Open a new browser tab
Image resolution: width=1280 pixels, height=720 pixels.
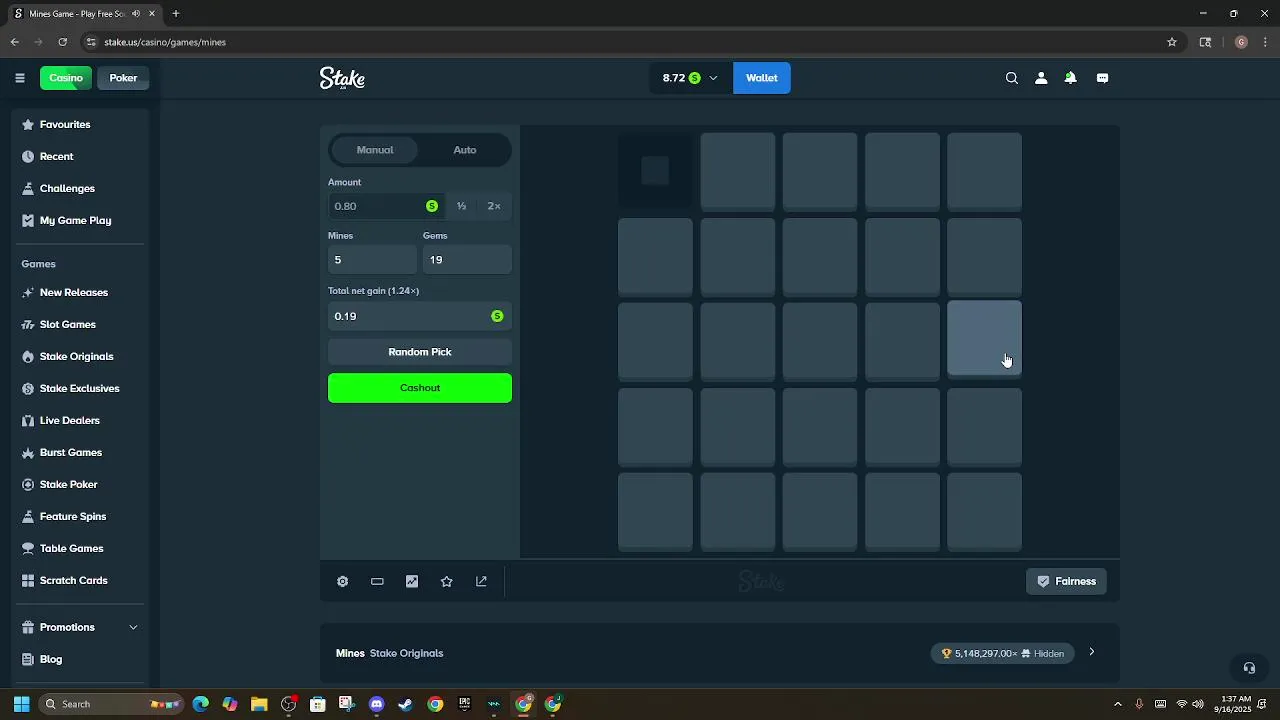176,13
